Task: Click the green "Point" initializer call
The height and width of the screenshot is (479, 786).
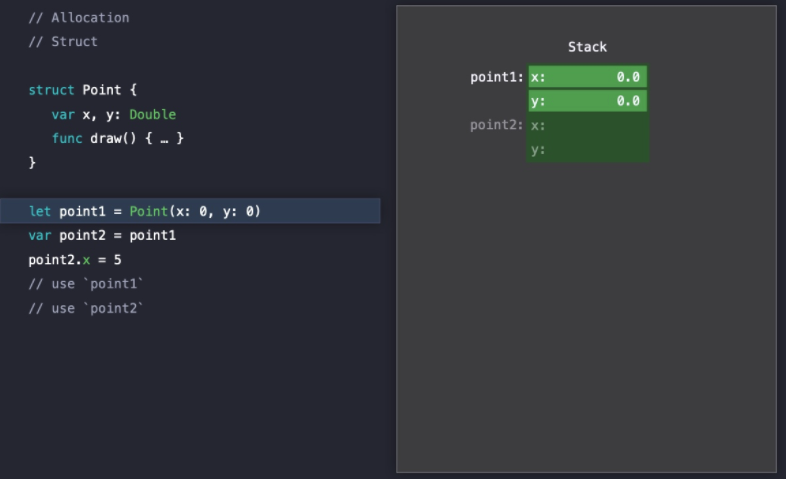Action: pos(149,211)
